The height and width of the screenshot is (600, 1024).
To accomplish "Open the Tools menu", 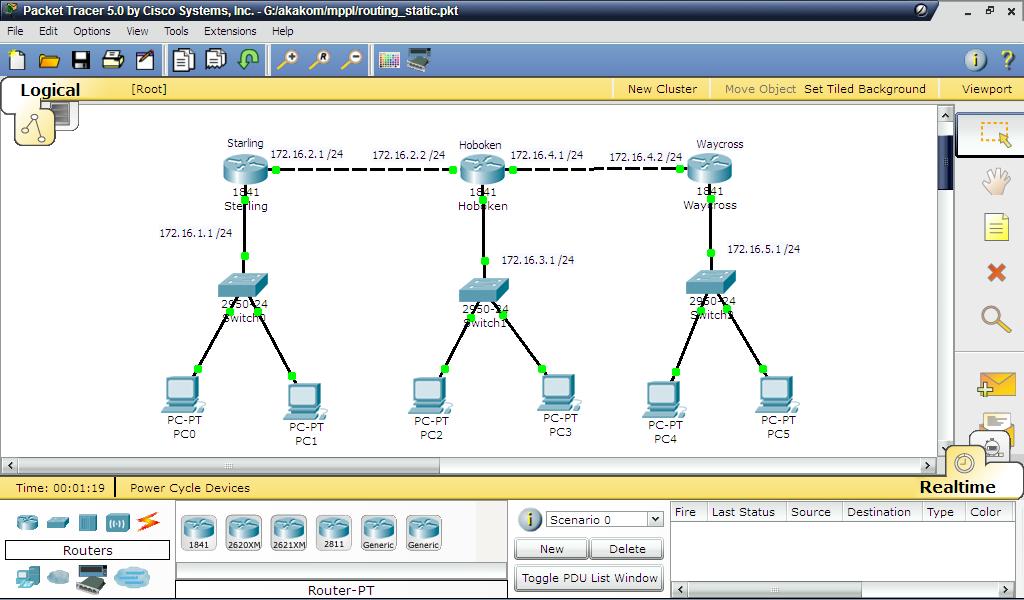I will pyautogui.click(x=176, y=31).
